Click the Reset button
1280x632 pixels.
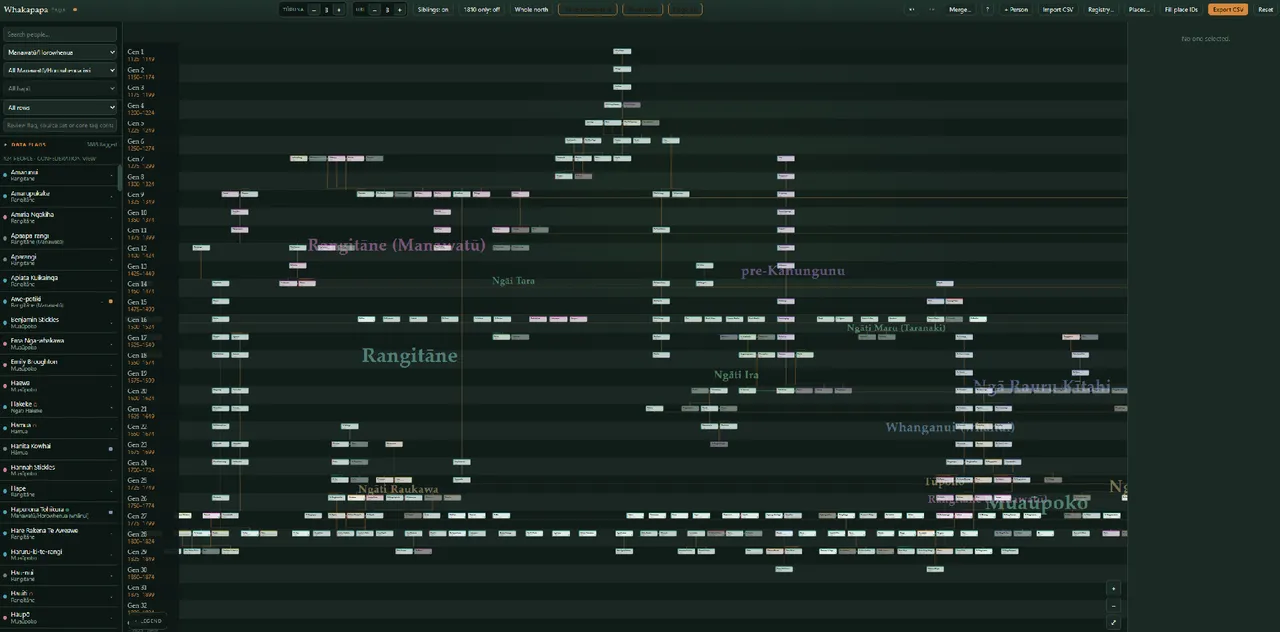(1265, 9)
